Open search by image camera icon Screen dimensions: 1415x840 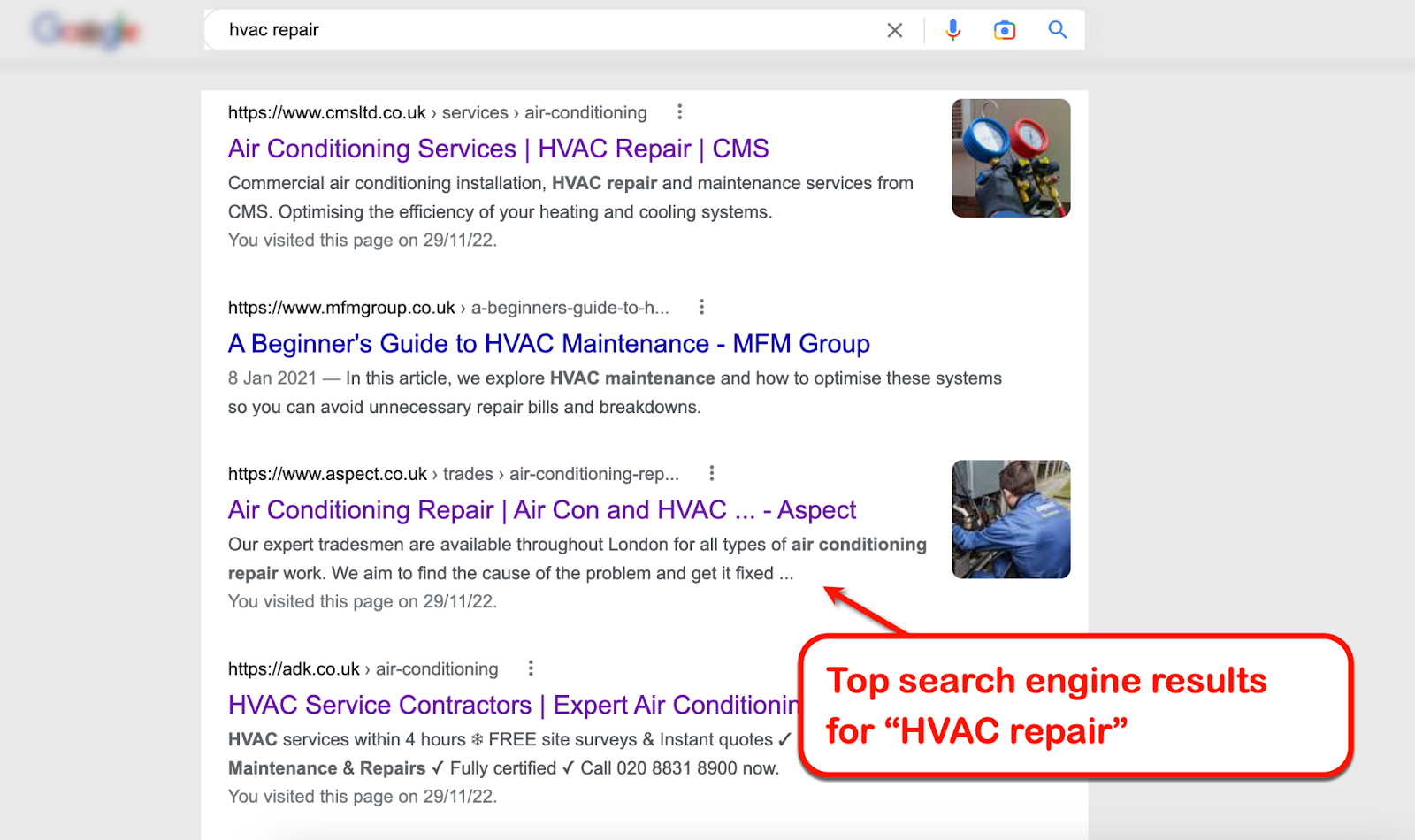click(1005, 31)
